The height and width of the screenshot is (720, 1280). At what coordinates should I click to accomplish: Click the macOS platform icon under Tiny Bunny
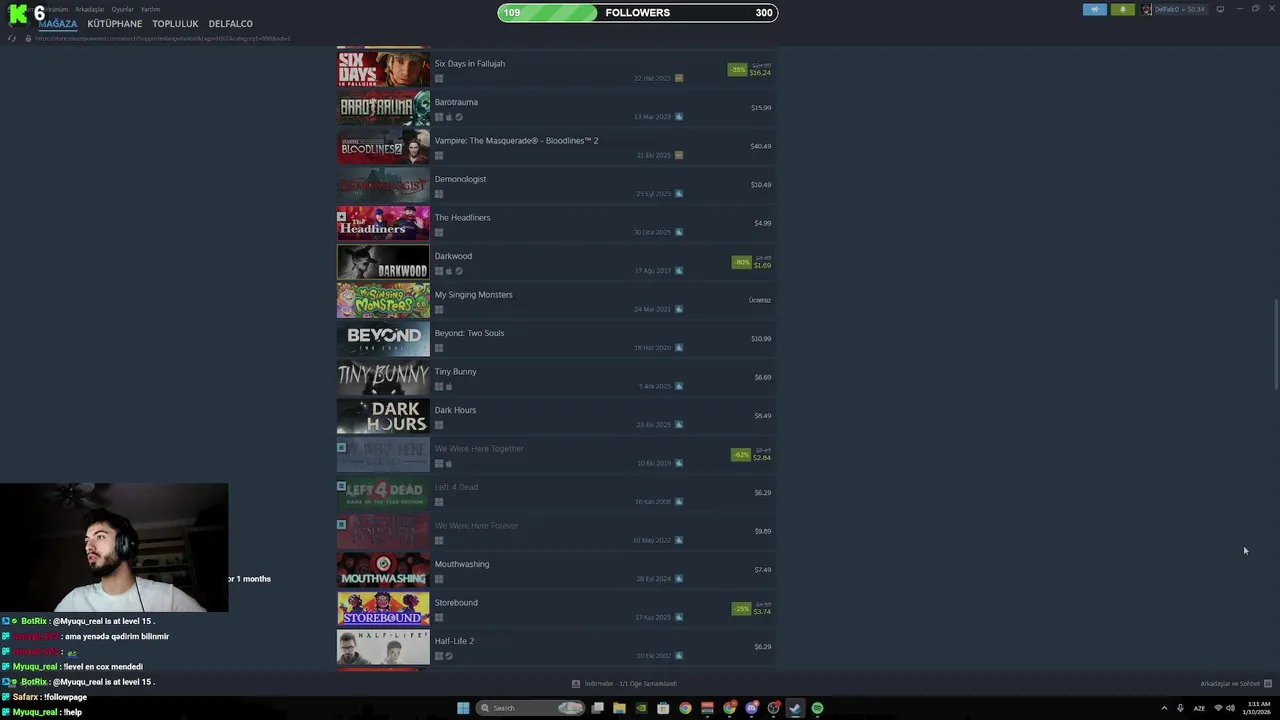tap(449, 387)
